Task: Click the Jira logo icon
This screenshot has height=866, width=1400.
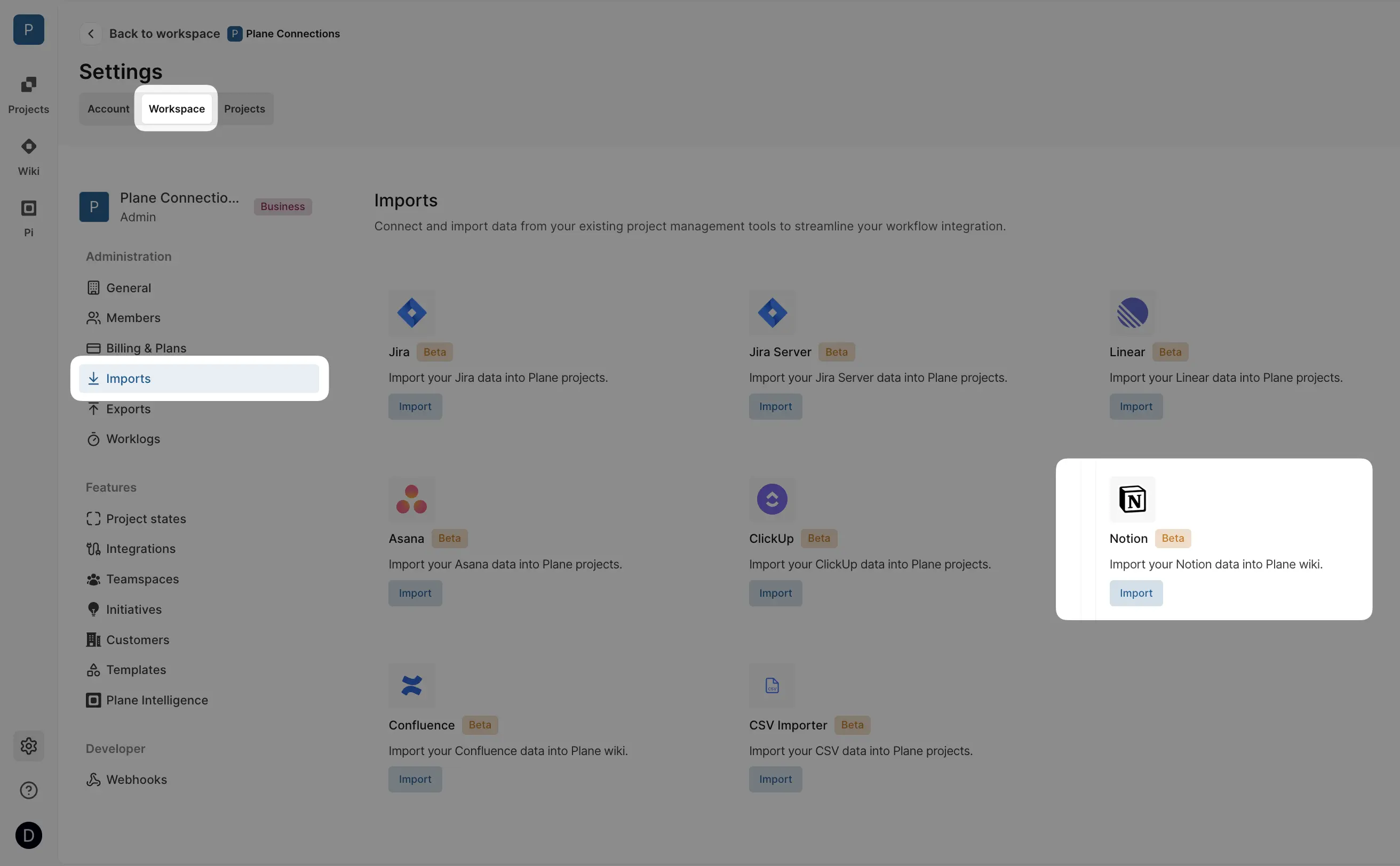Action: pyautogui.click(x=411, y=312)
